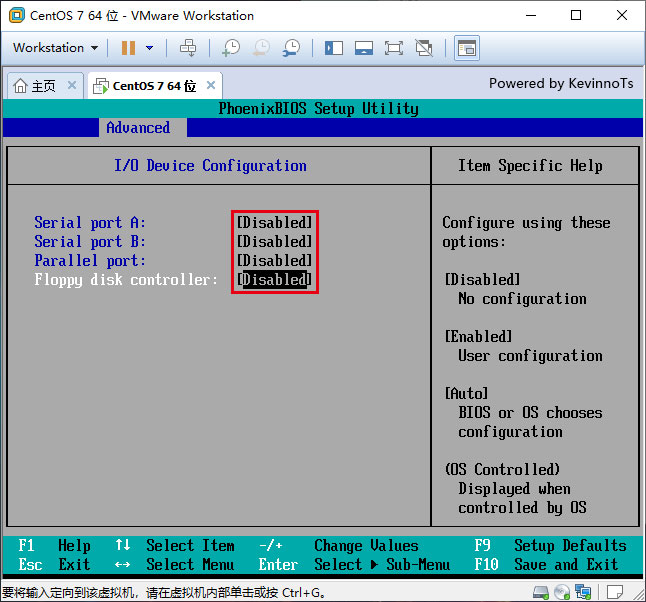Image resolution: width=646 pixels, height=602 pixels.
Task: Click the Esc Exit key hint
Action: pos(54,565)
